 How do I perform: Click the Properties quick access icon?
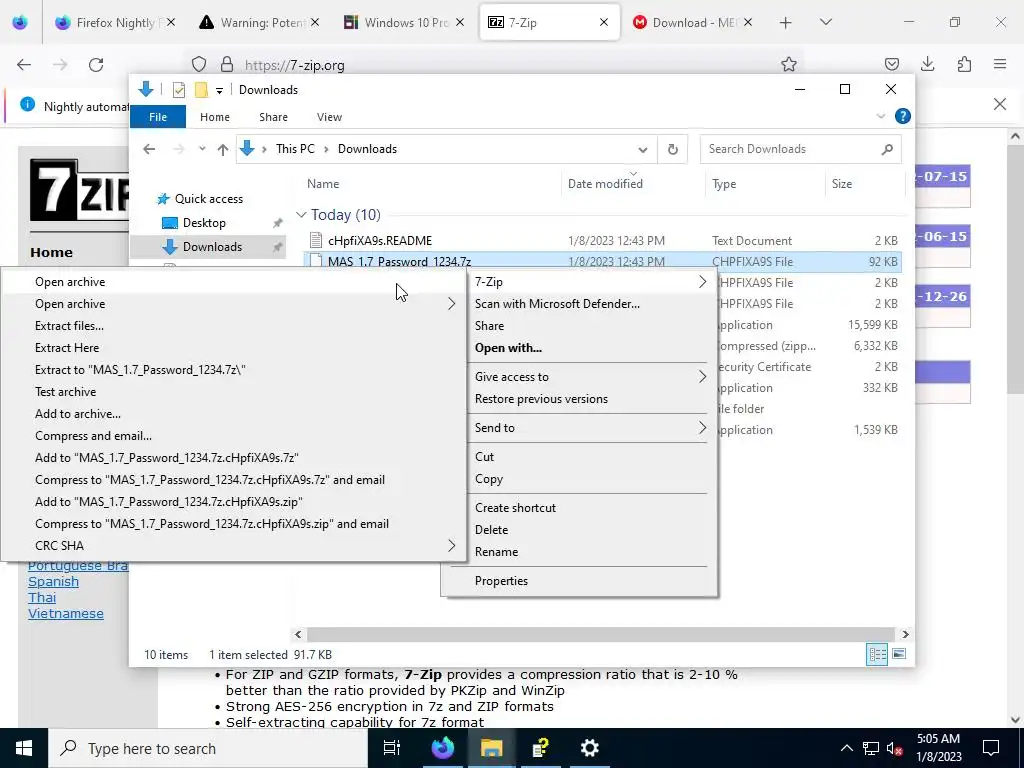[179, 90]
